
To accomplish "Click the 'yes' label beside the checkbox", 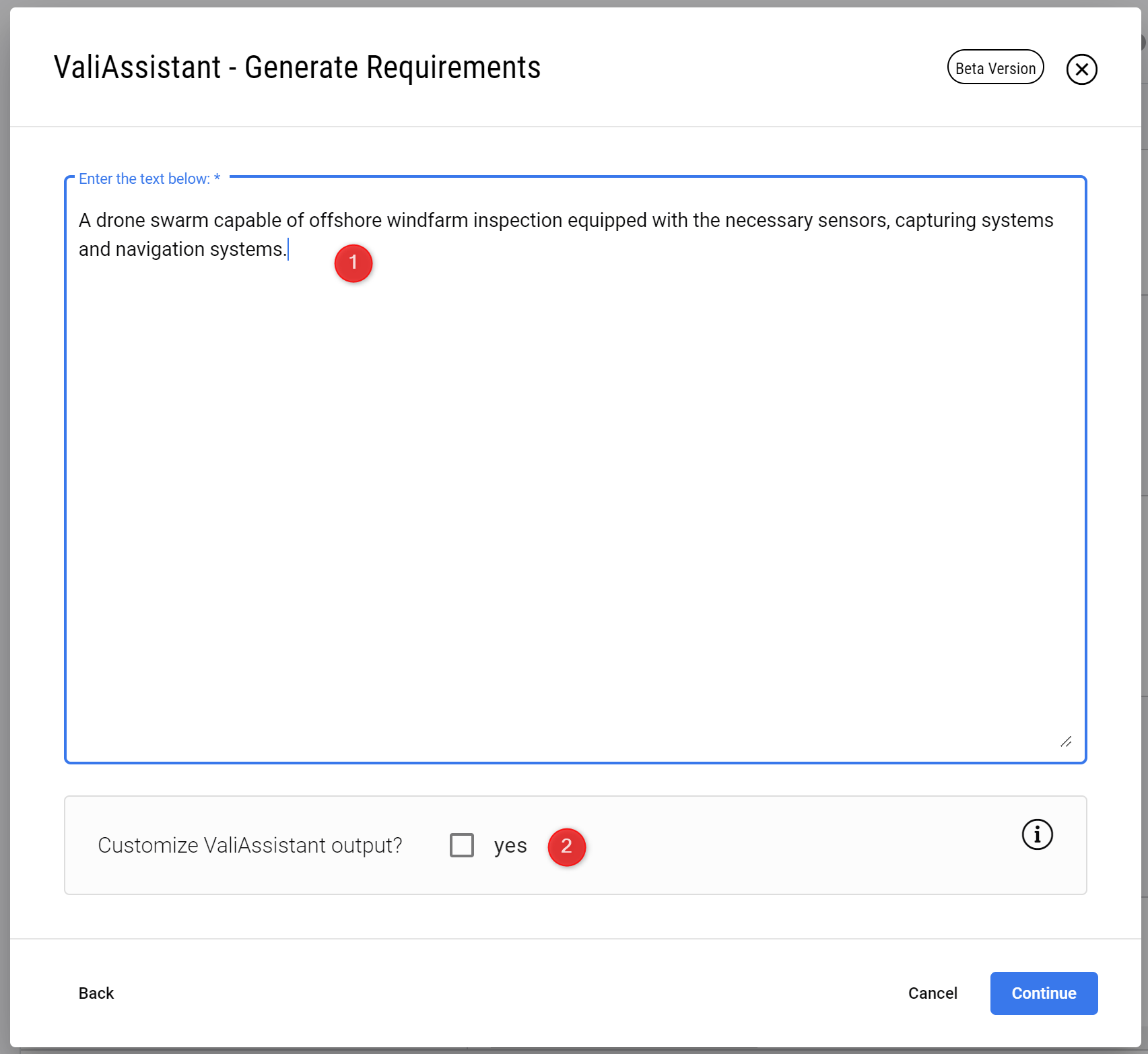I will (x=510, y=845).
